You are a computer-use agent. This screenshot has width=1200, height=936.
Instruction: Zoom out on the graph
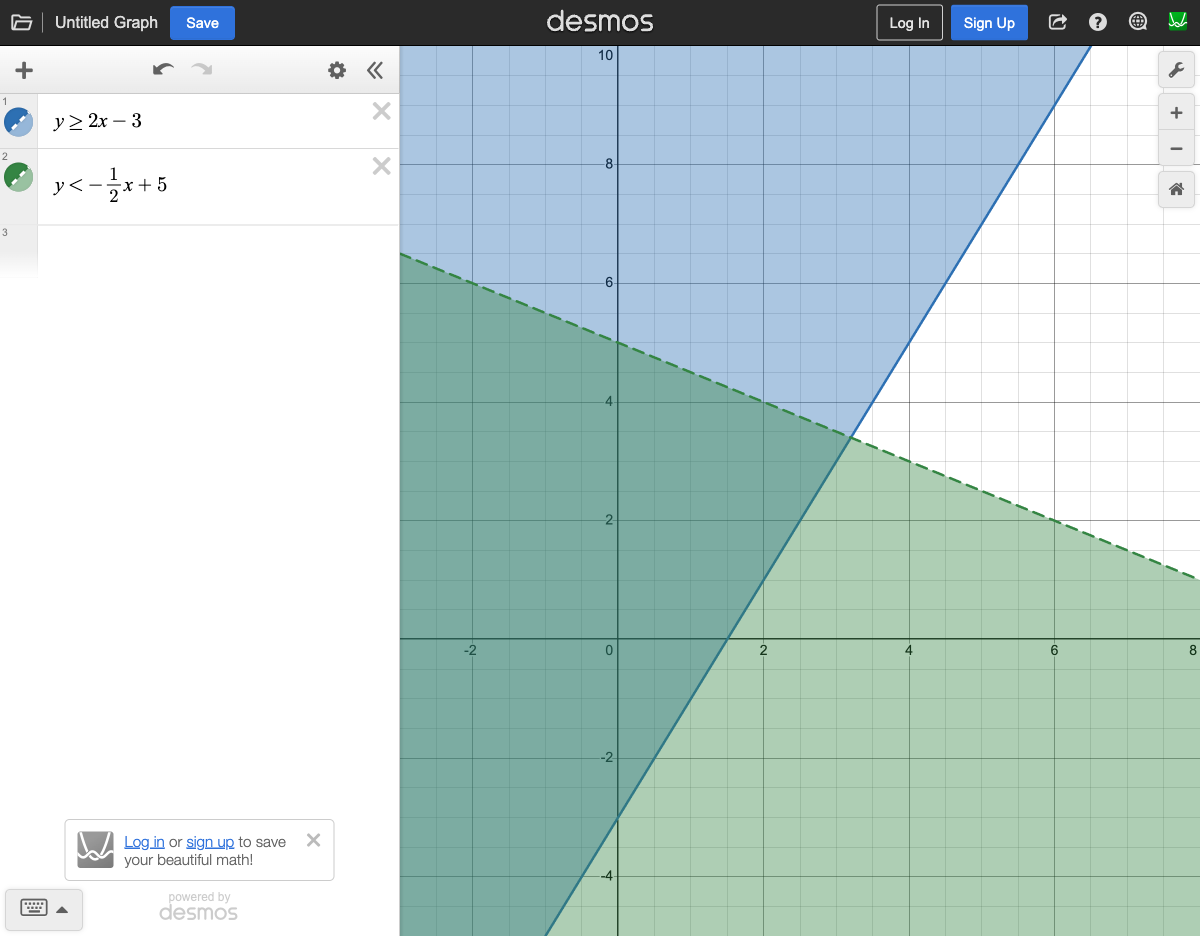1176,149
